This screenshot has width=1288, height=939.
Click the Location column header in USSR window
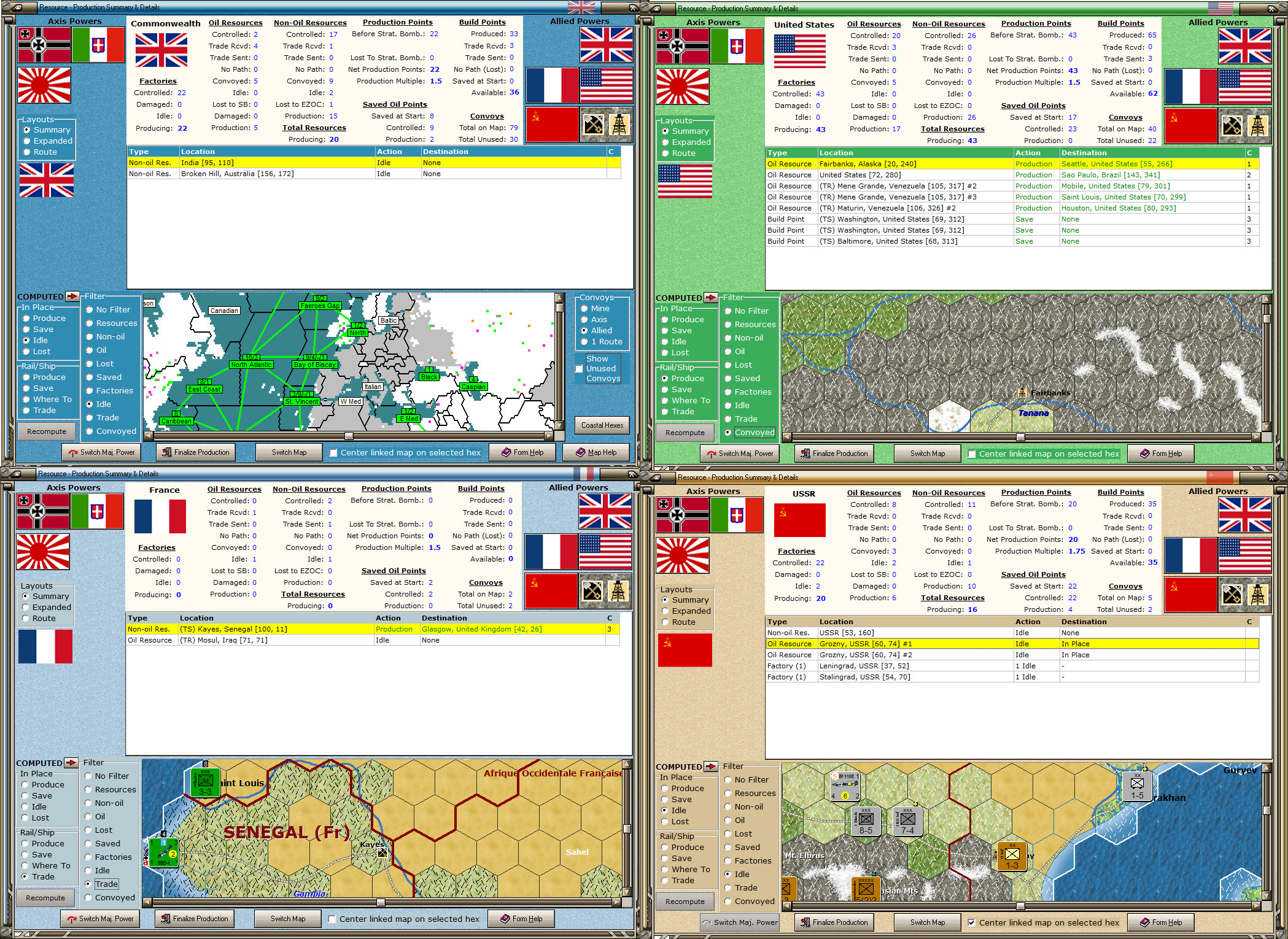(915, 622)
